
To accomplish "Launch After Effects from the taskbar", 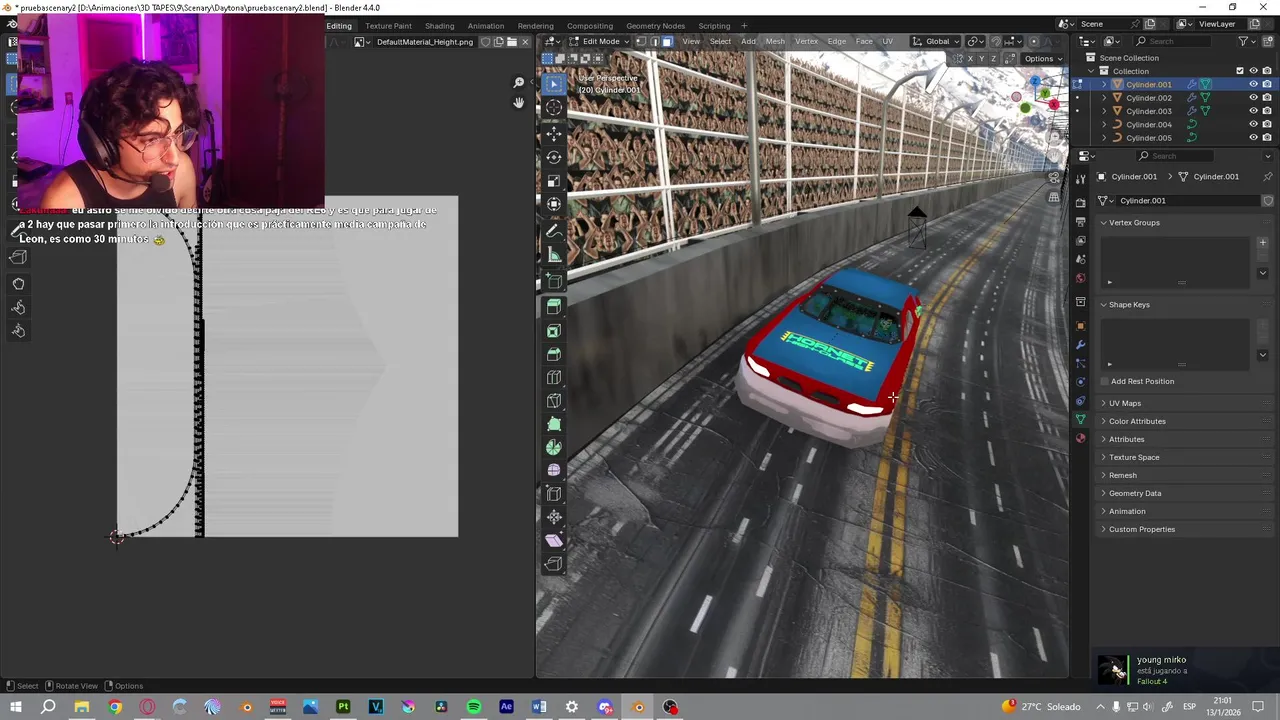I will [507, 707].
